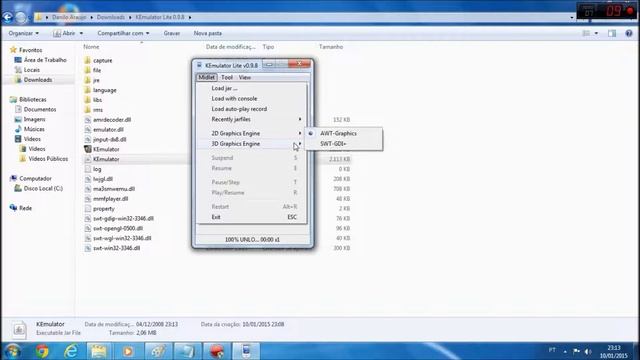The image size is (640, 360).
Task: Select the language folder icon
Action: [87, 90]
